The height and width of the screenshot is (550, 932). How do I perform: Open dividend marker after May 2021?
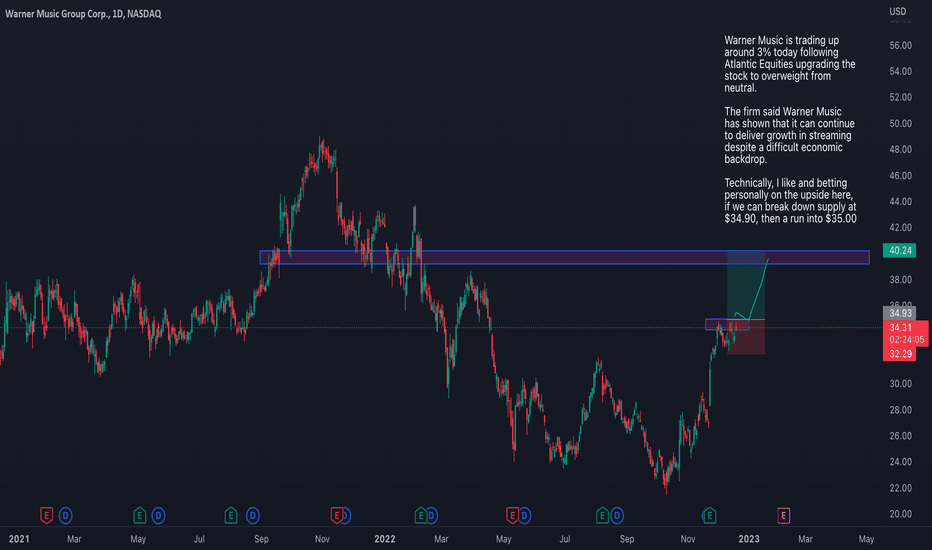tap(158, 515)
